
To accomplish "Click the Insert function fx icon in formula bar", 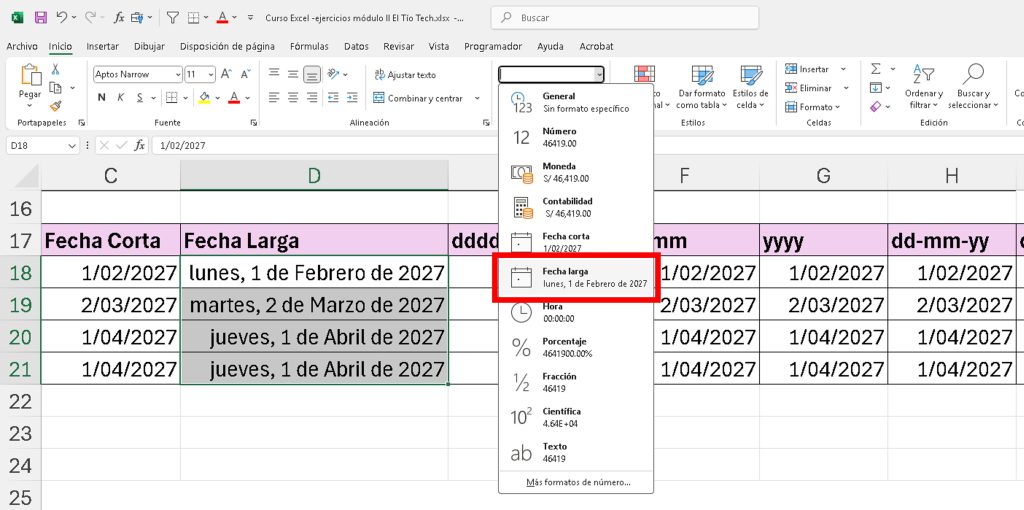I will point(140,146).
